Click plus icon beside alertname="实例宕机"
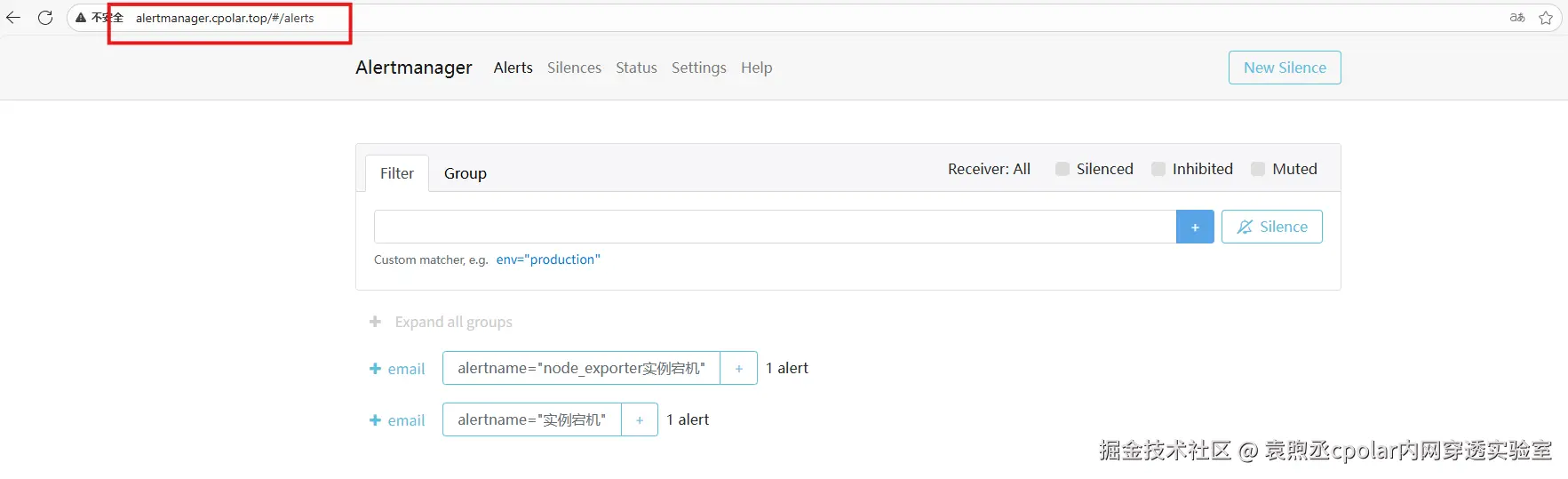This screenshot has height=479, width=1568. [x=639, y=420]
